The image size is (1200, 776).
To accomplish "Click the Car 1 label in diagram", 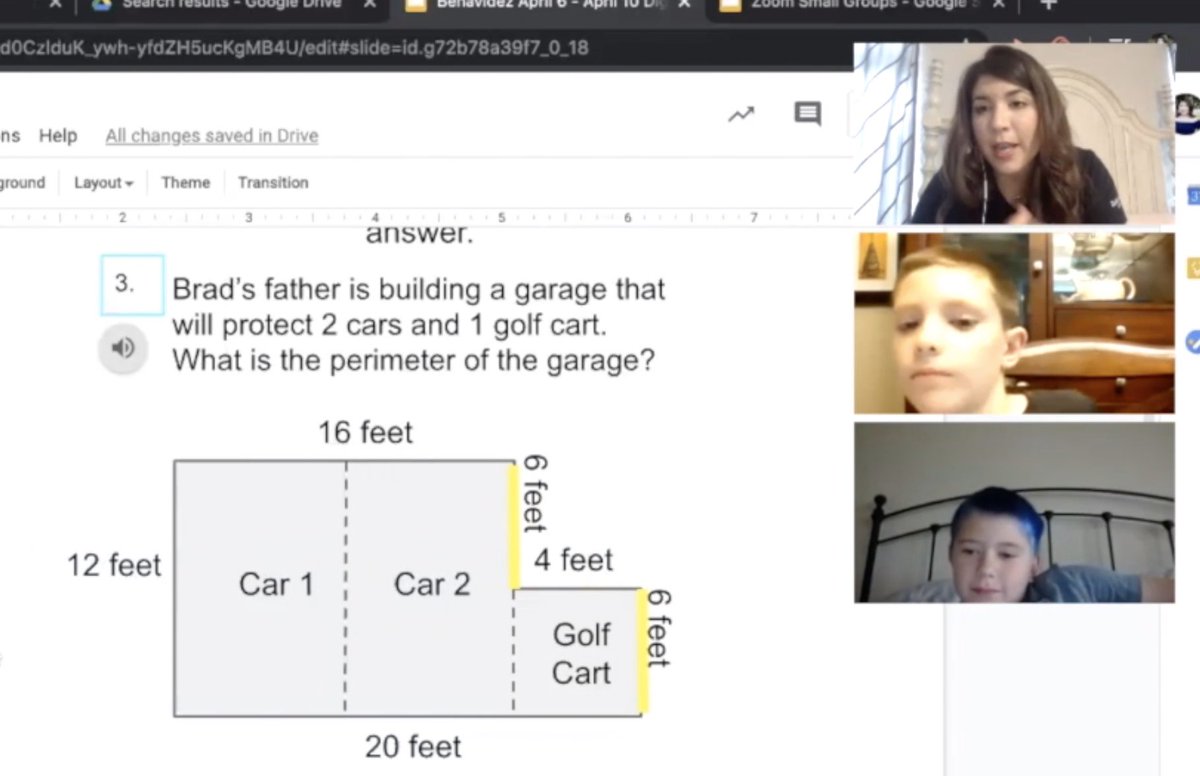I will point(276,584).
